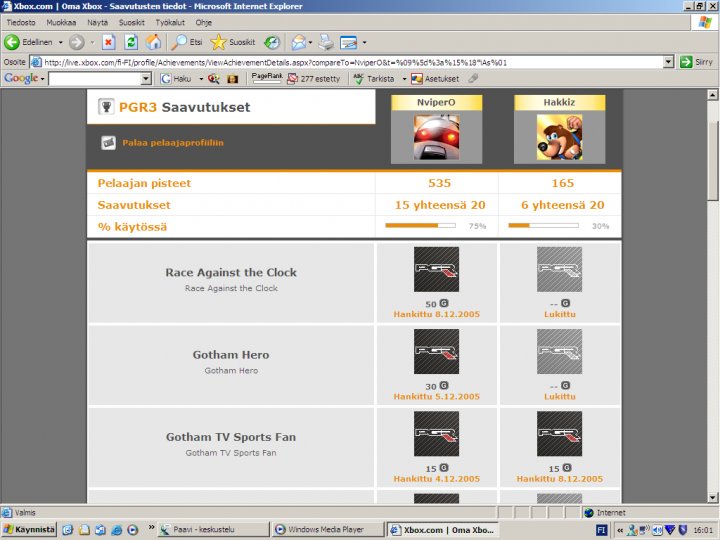Click the Edit page toolbar icon

coord(349,43)
